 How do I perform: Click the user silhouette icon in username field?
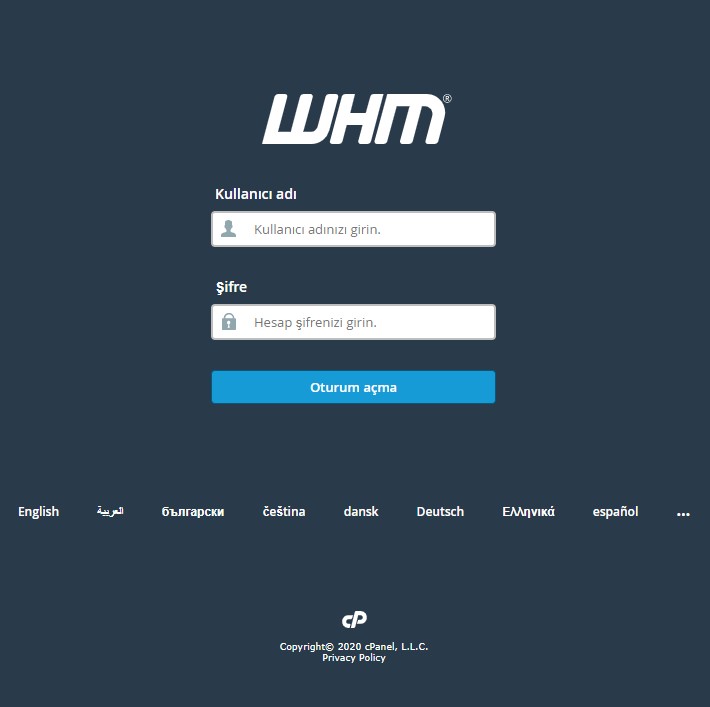[228, 229]
